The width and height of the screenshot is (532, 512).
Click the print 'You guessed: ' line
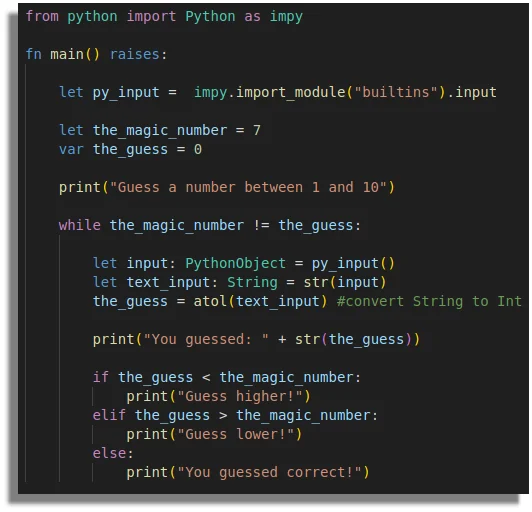256,339
